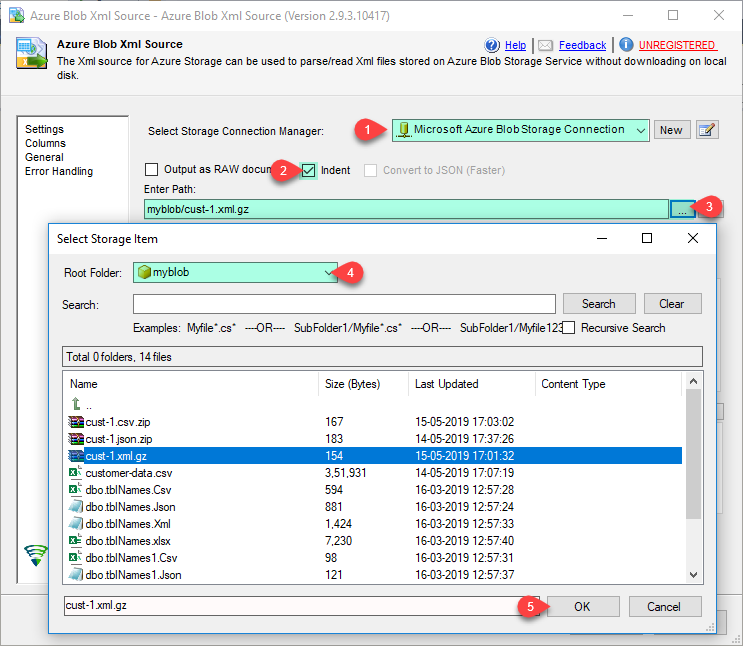Select the dbo.tblNames.Xml file name
743x646 pixels.
128,524
